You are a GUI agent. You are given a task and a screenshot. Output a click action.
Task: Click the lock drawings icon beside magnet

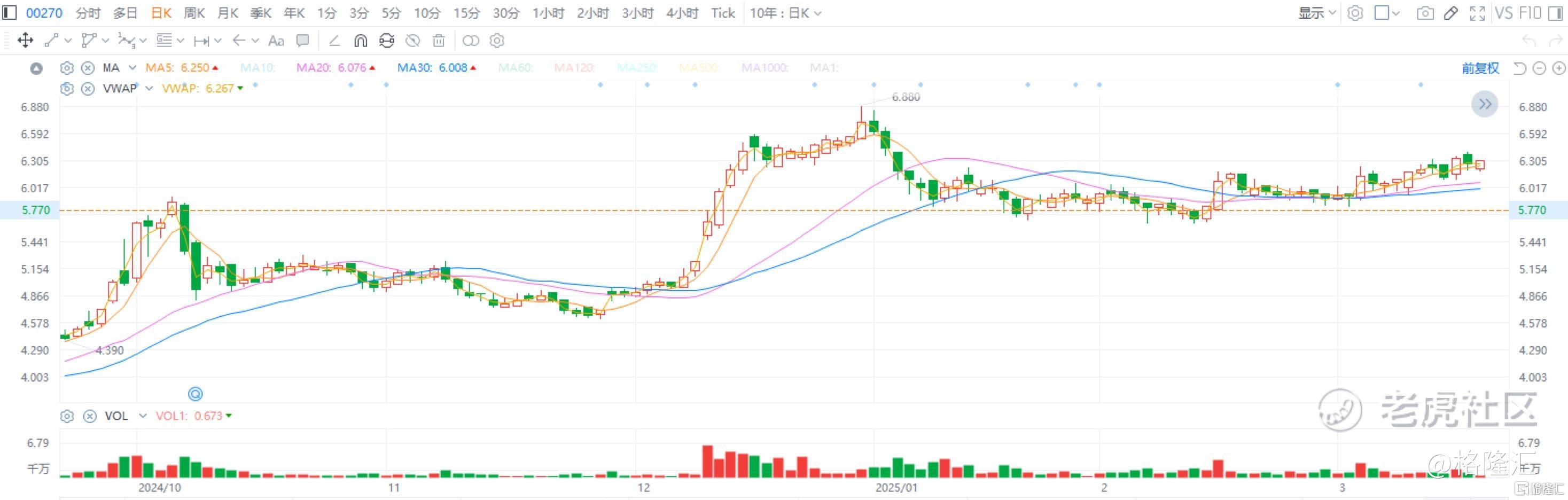click(x=386, y=41)
